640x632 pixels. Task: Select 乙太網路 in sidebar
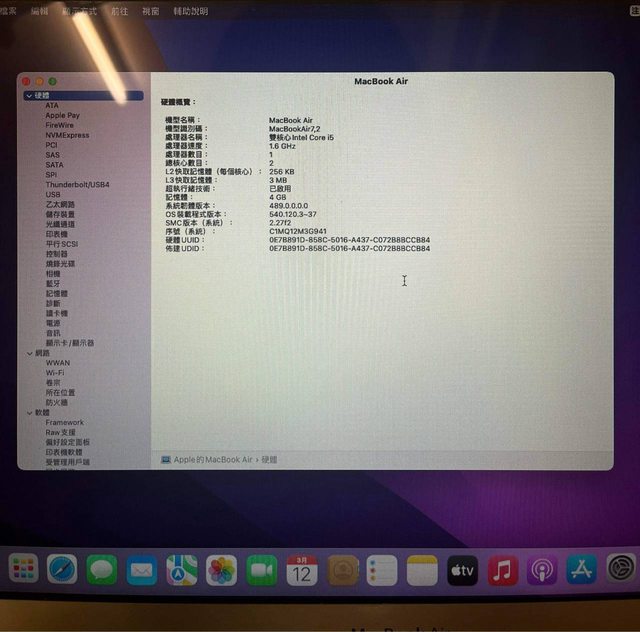[60, 205]
